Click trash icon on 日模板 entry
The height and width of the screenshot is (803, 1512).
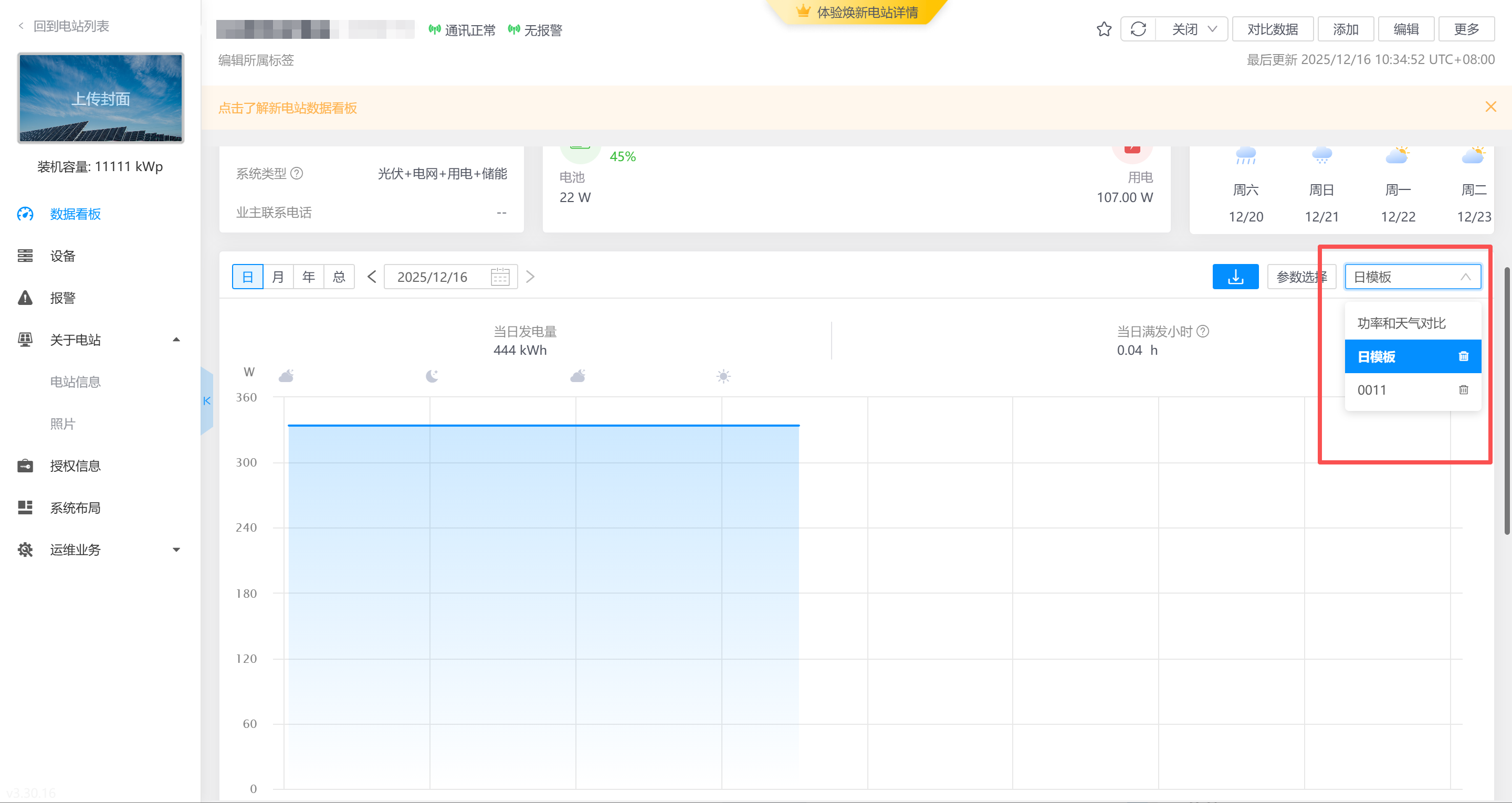[1463, 356]
